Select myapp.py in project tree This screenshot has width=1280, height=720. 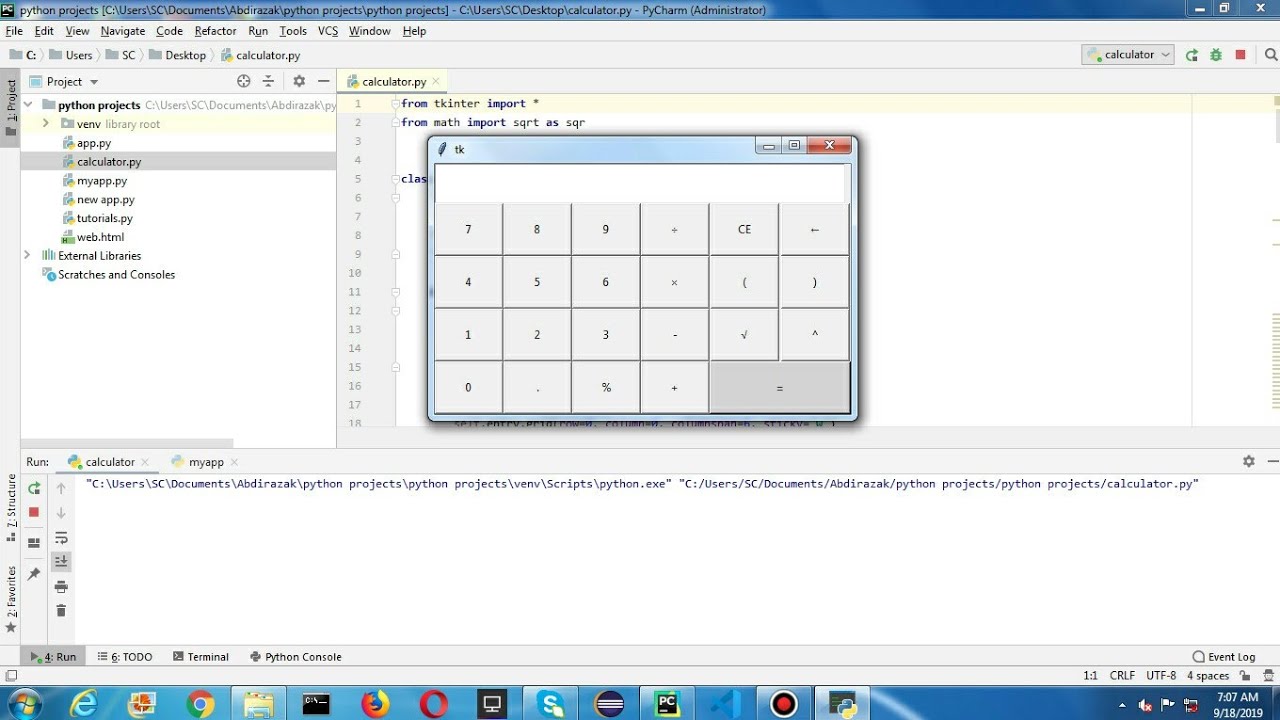coord(101,181)
